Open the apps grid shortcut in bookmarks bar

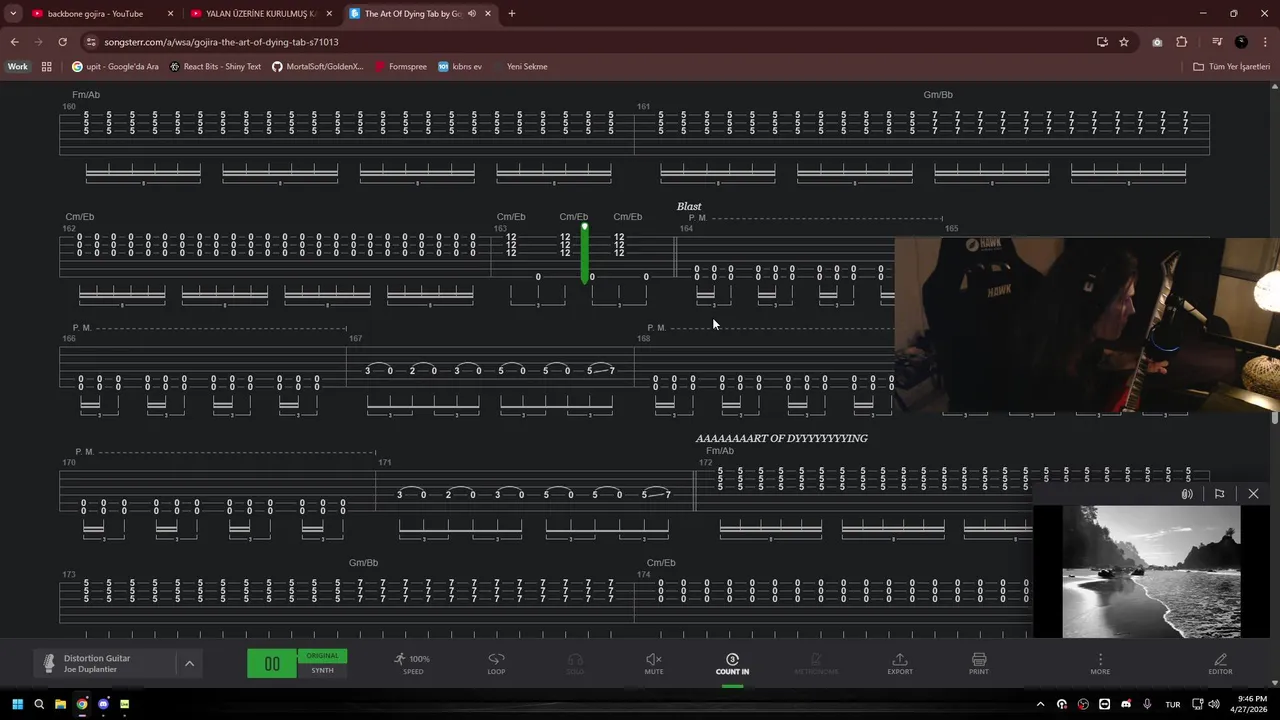click(x=46, y=67)
